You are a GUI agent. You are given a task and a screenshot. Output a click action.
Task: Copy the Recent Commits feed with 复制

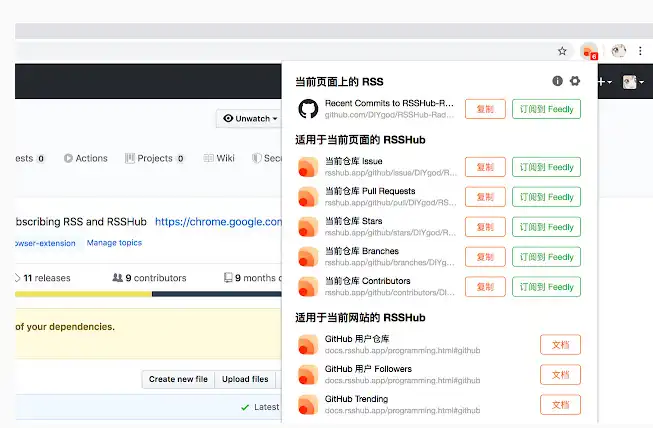tap(485, 109)
